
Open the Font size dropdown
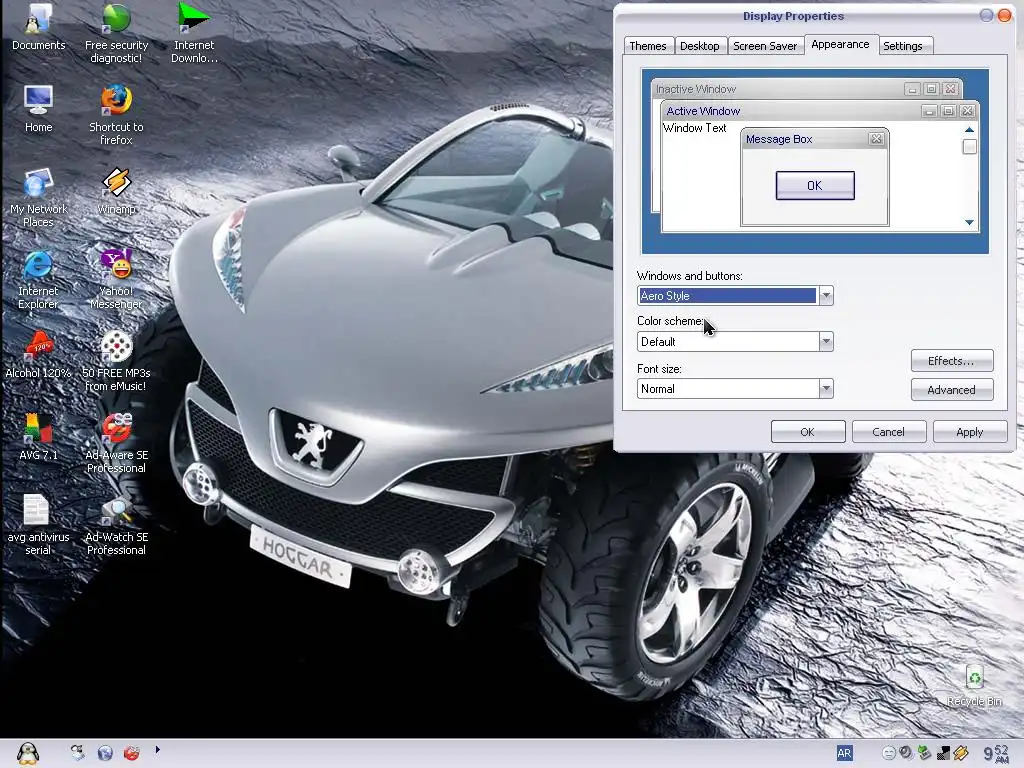pyautogui.click(x=825, y=389)
